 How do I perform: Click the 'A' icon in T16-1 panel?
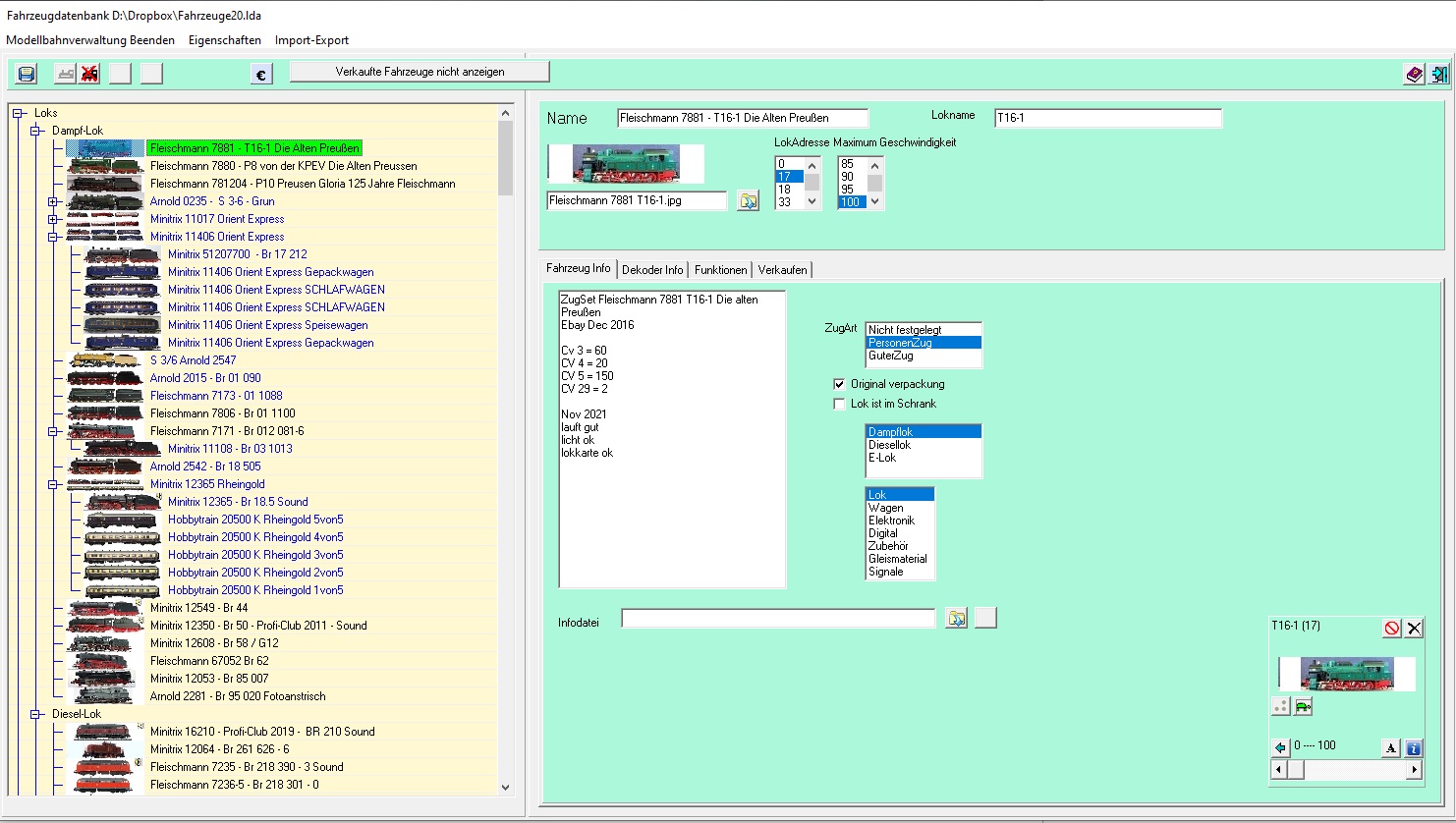(x=1391, y=748)
